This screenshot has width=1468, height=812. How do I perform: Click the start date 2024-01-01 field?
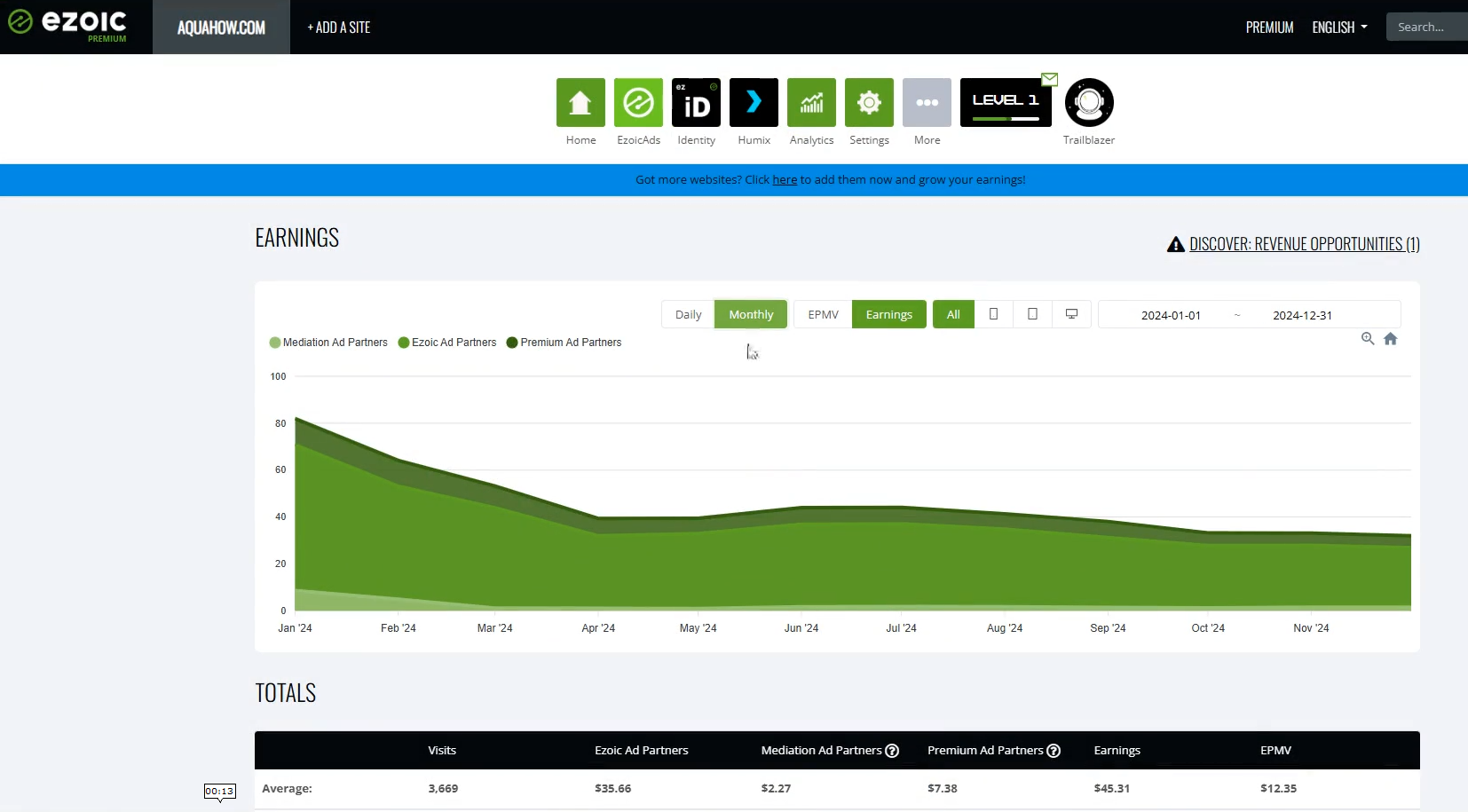1171,315
